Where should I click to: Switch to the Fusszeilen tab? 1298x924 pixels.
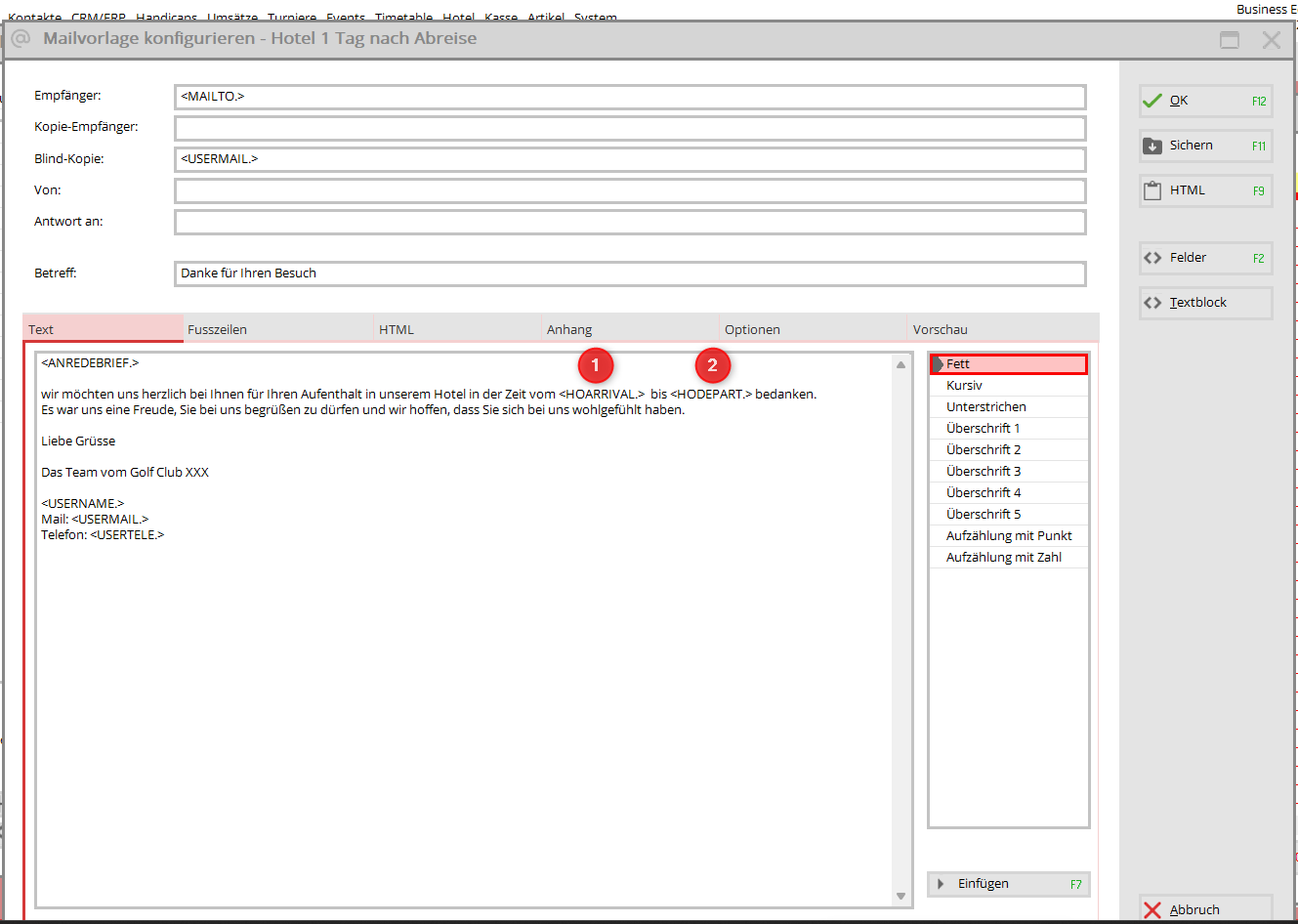pyautogui.click(x=218, y=329)
